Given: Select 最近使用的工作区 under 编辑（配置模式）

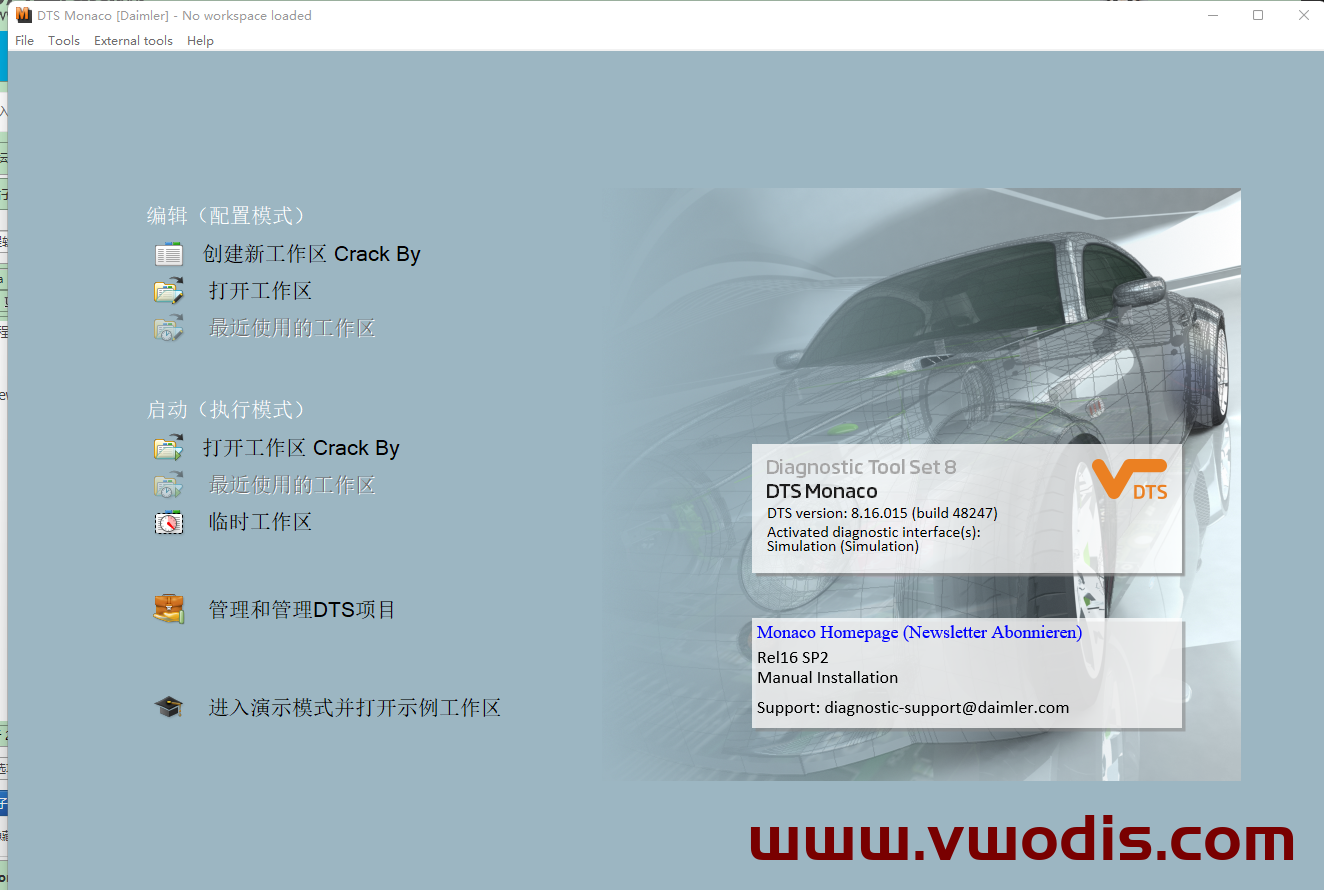Looking at the screenshot, I should (x=292, y=328).
